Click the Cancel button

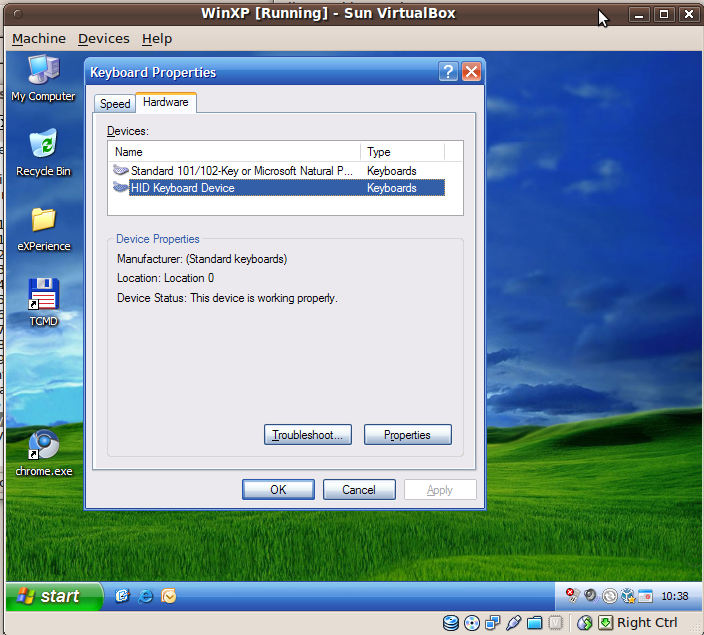(x=359, y=489)
